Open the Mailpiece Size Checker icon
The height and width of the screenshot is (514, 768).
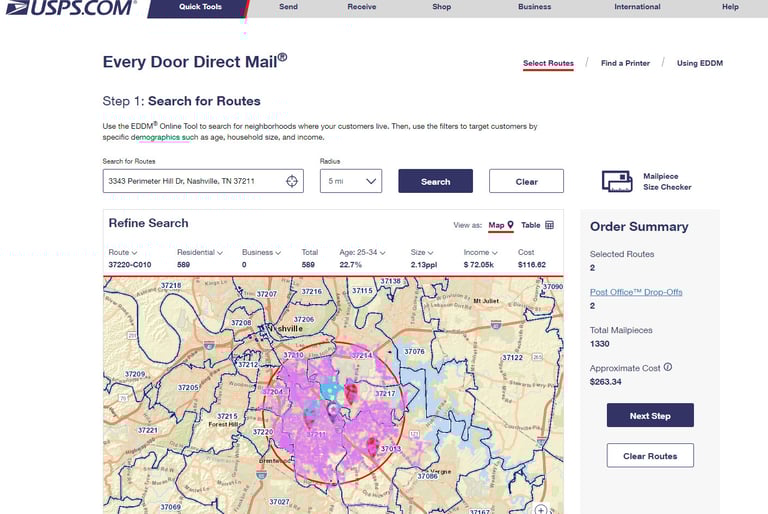pos(617,181)
